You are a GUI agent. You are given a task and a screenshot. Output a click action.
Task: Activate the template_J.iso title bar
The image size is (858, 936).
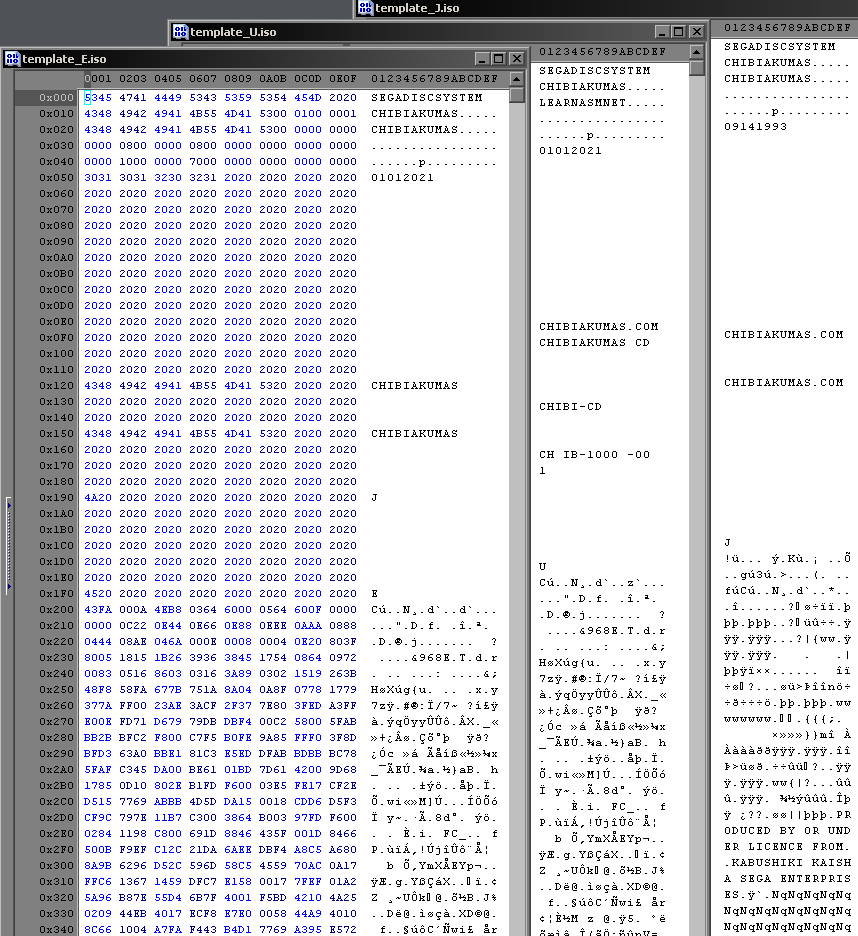click(x=606, y=8)
